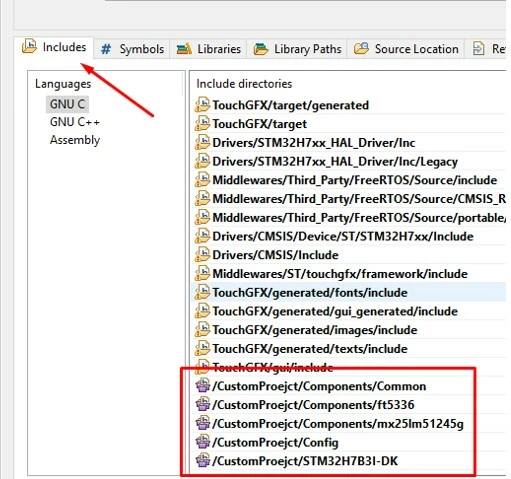Select TouchGFX/generated/texts/include entry
The height and width of the screenshot is (479, 511).
349,348
